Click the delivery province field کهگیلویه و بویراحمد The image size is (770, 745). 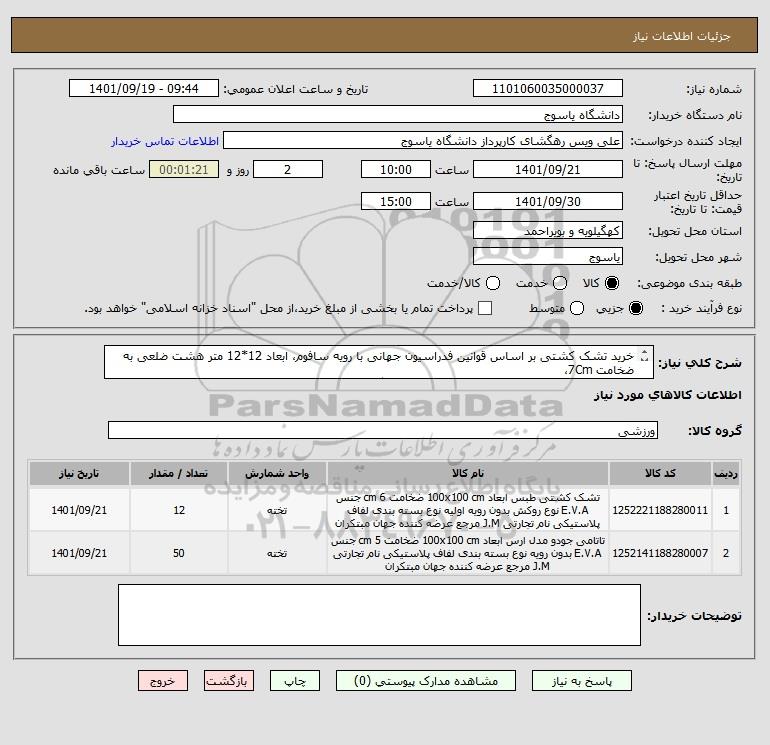pyautogui.click(x=548, y=230)
